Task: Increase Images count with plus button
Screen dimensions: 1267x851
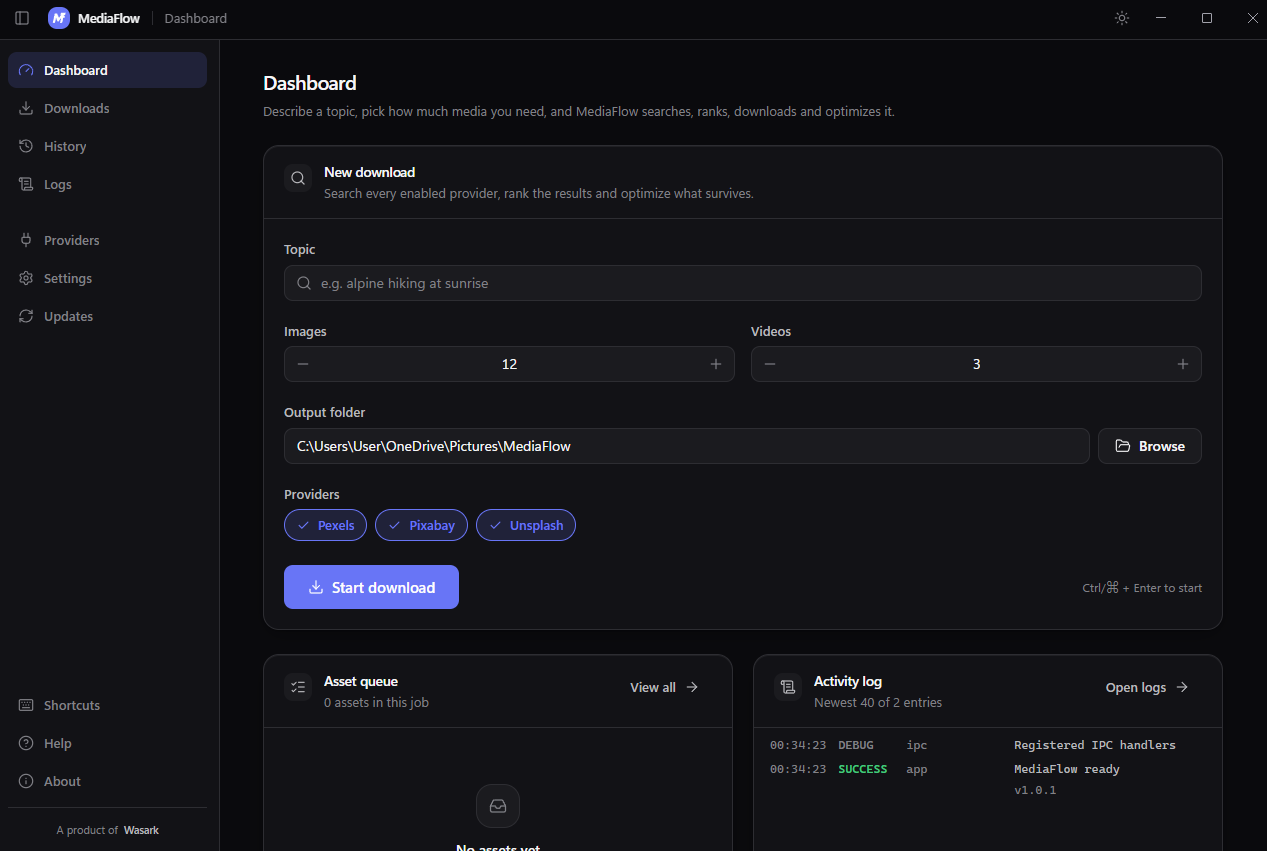Action: (x=716, y=364)
